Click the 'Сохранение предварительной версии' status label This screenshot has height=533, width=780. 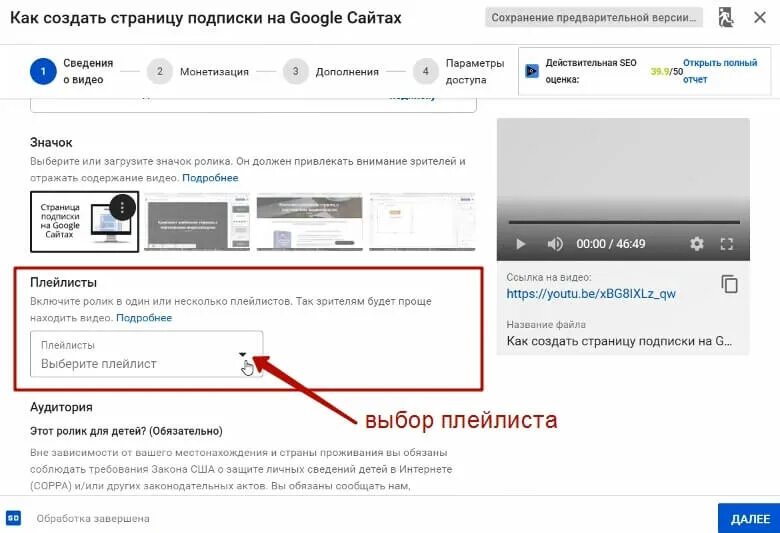click(x=593, y=17)
